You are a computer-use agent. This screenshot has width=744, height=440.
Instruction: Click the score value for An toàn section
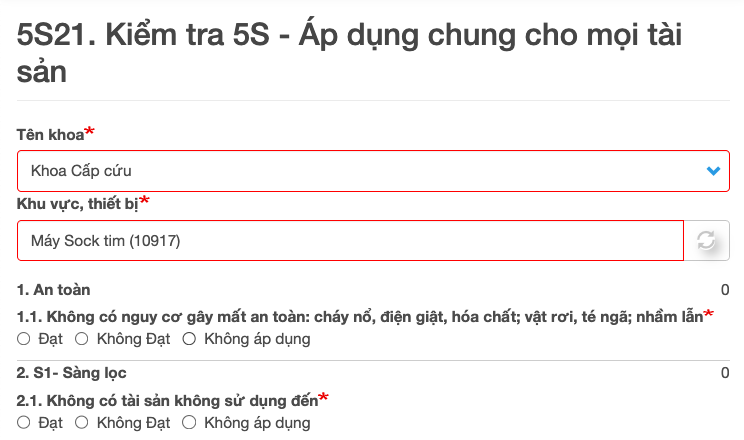click(724, 290)
